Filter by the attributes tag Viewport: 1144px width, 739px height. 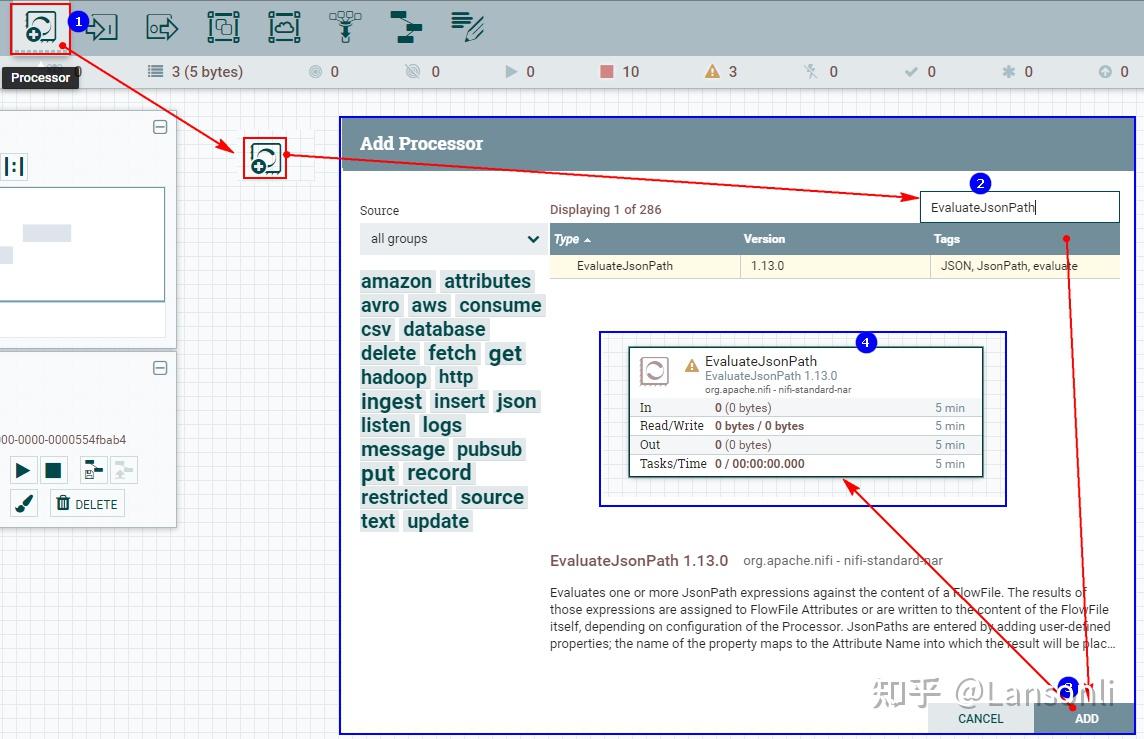pyautogui.click(x=487, y=282)
